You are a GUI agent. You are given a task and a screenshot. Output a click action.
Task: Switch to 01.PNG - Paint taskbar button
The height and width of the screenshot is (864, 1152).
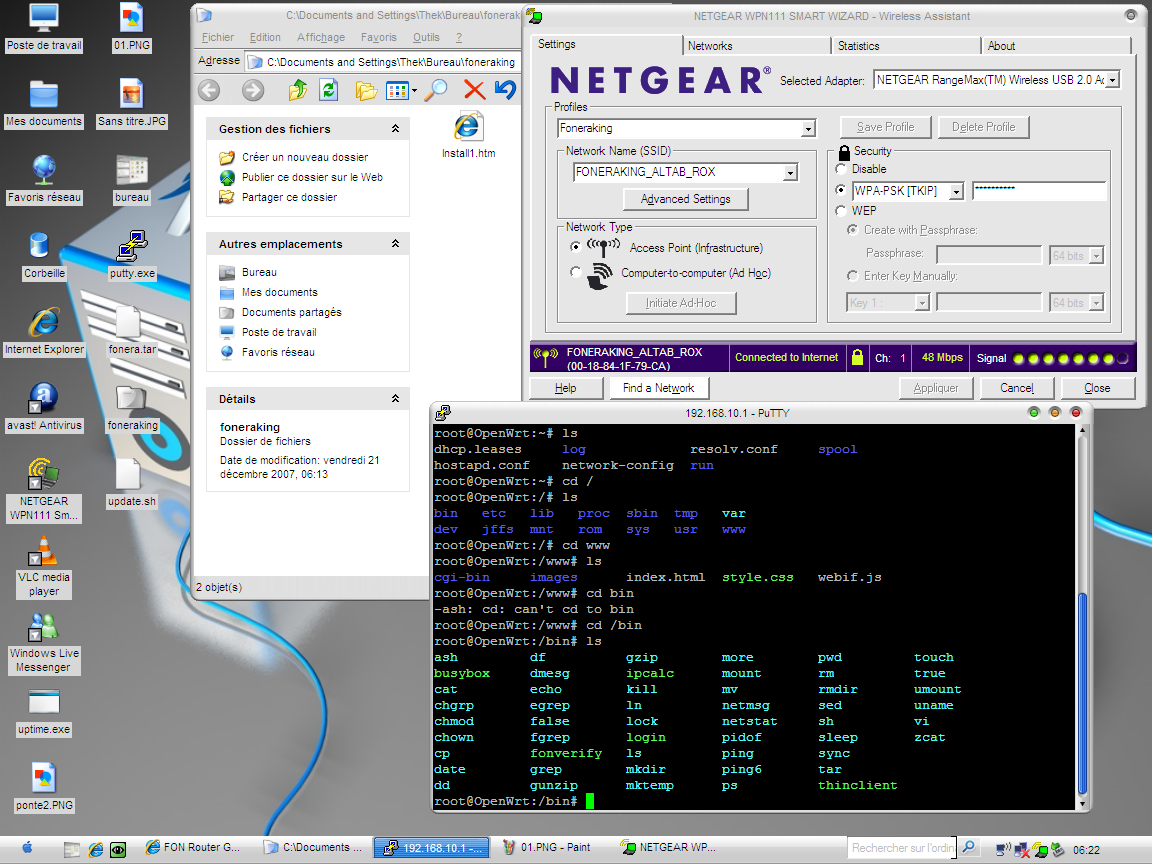[547, 847]
